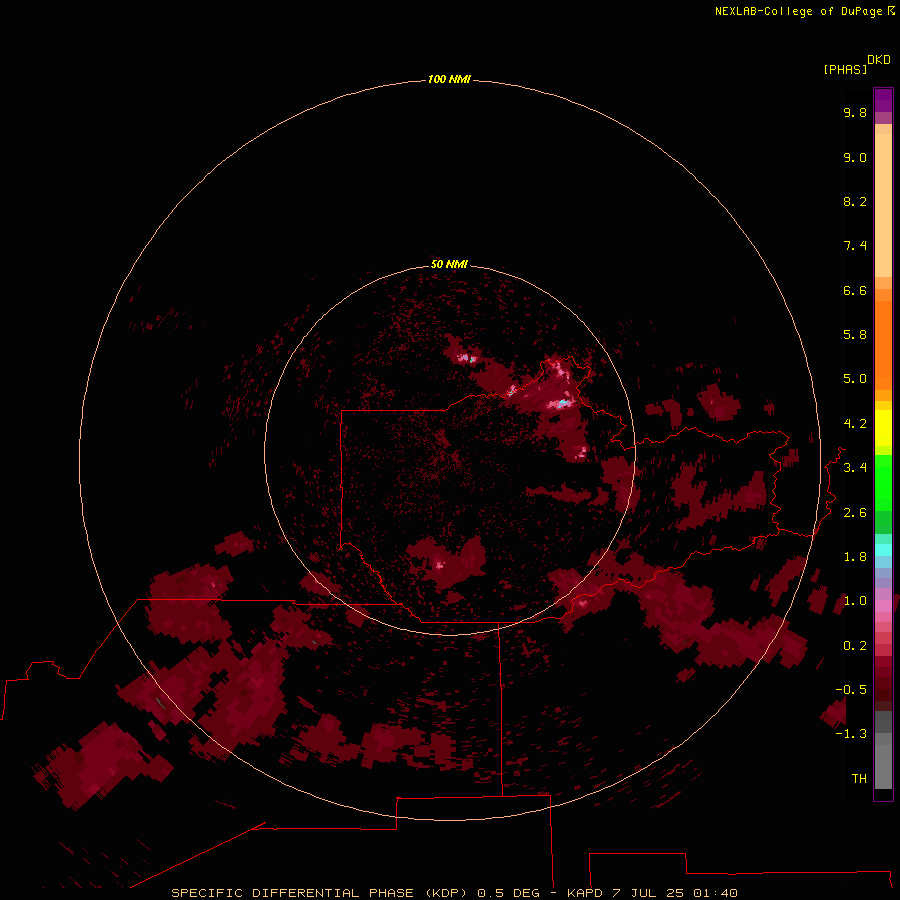This screenshot has height=900, width=900.
Task: Click the 8.2 scale value
Action: (855, 201)
